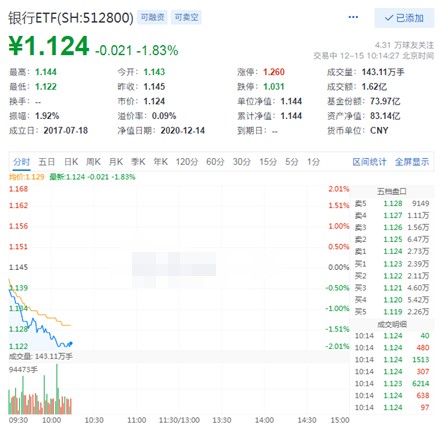Open the 周K candlestick tab

(x=93, y=162)
